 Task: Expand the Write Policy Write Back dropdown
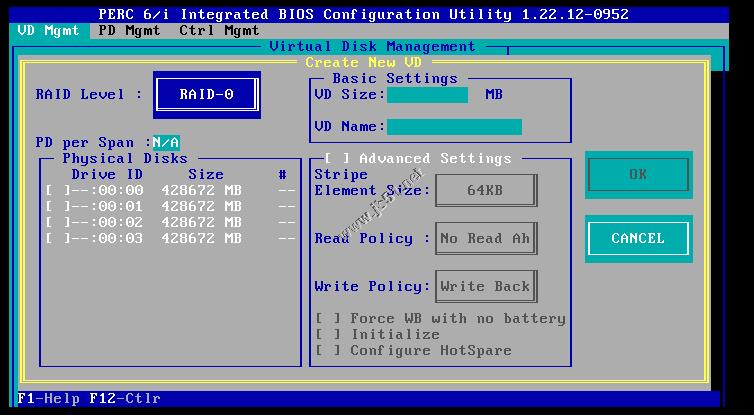click(x=485, y=286)
